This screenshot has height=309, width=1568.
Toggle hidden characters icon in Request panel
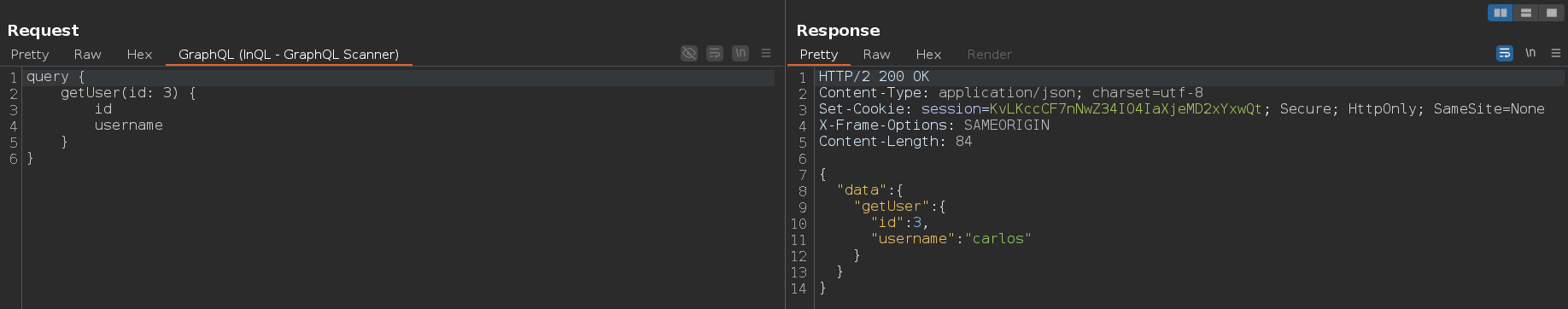tap(689, 53)
